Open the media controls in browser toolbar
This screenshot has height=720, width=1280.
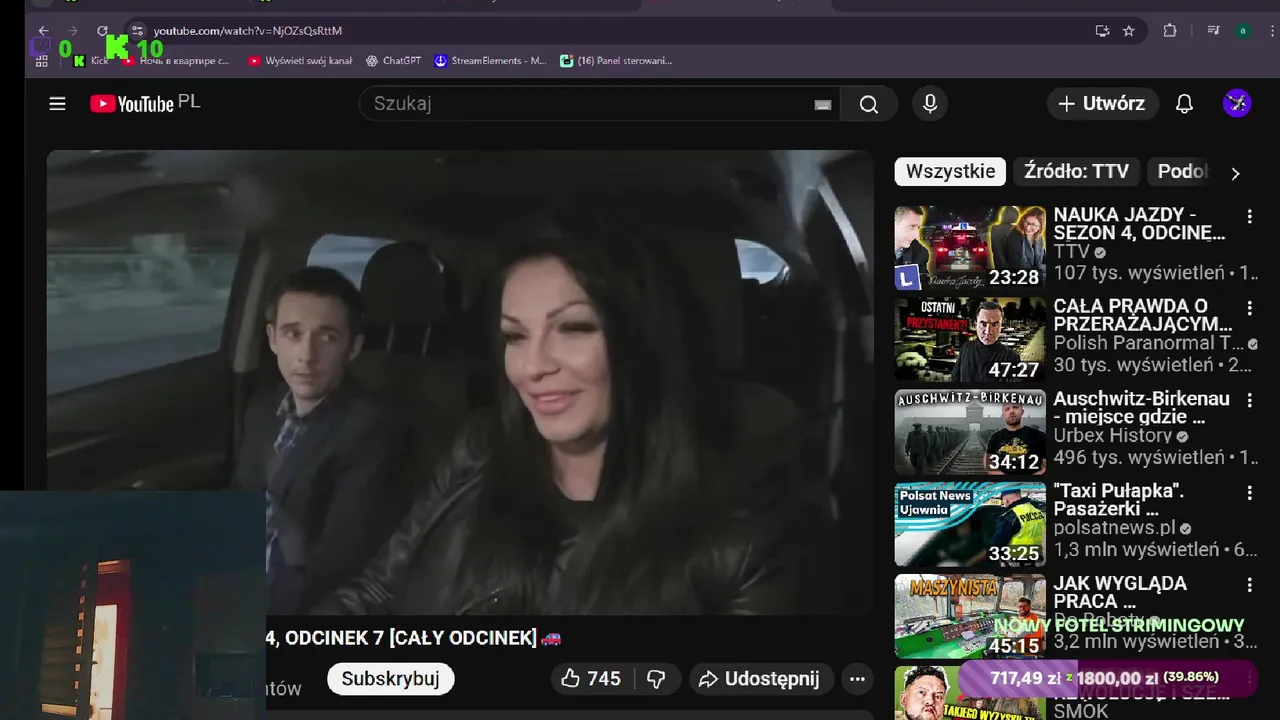1213,31
